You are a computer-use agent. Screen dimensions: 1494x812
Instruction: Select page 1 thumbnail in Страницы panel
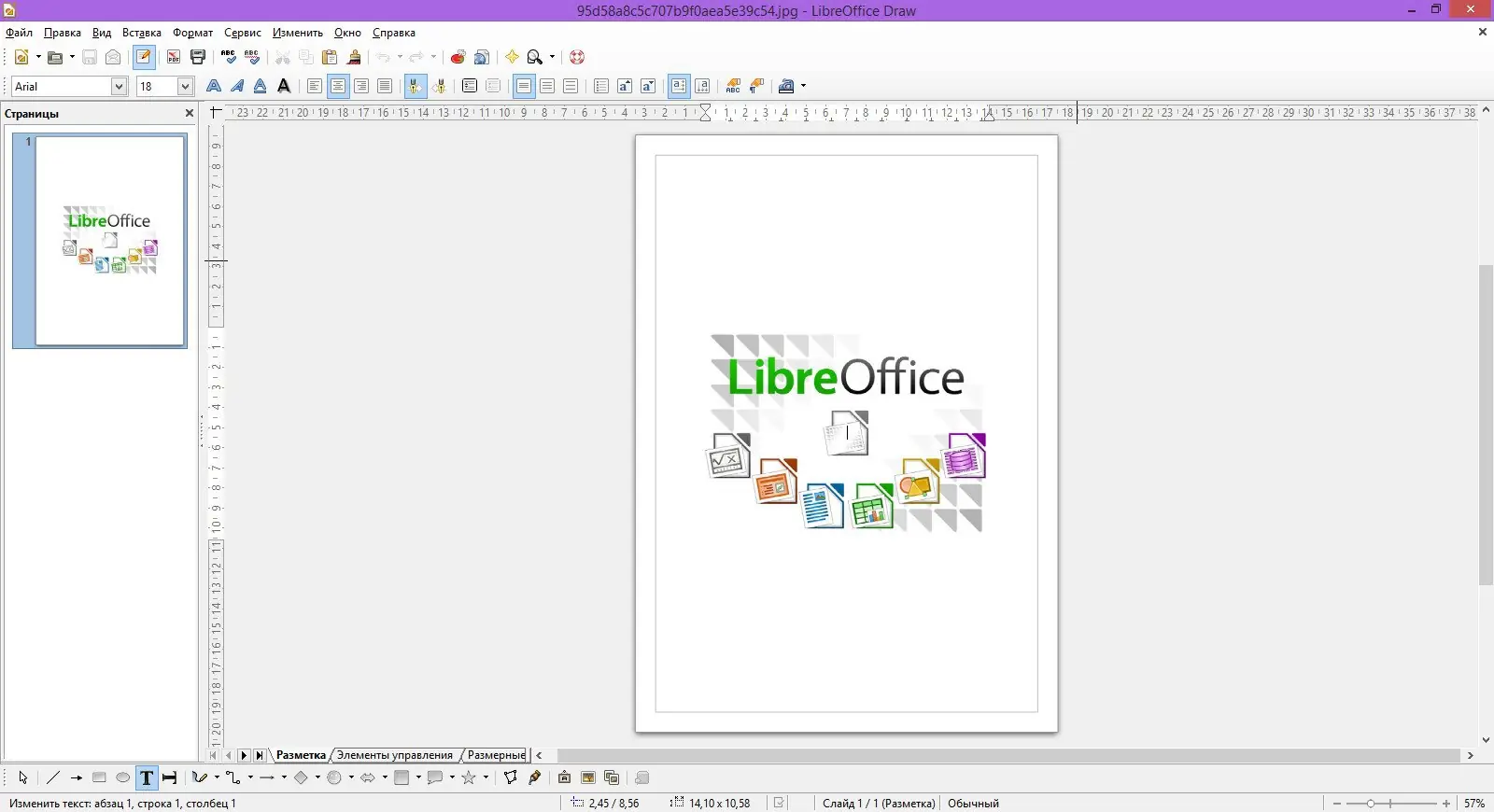(x=110, y=241)
